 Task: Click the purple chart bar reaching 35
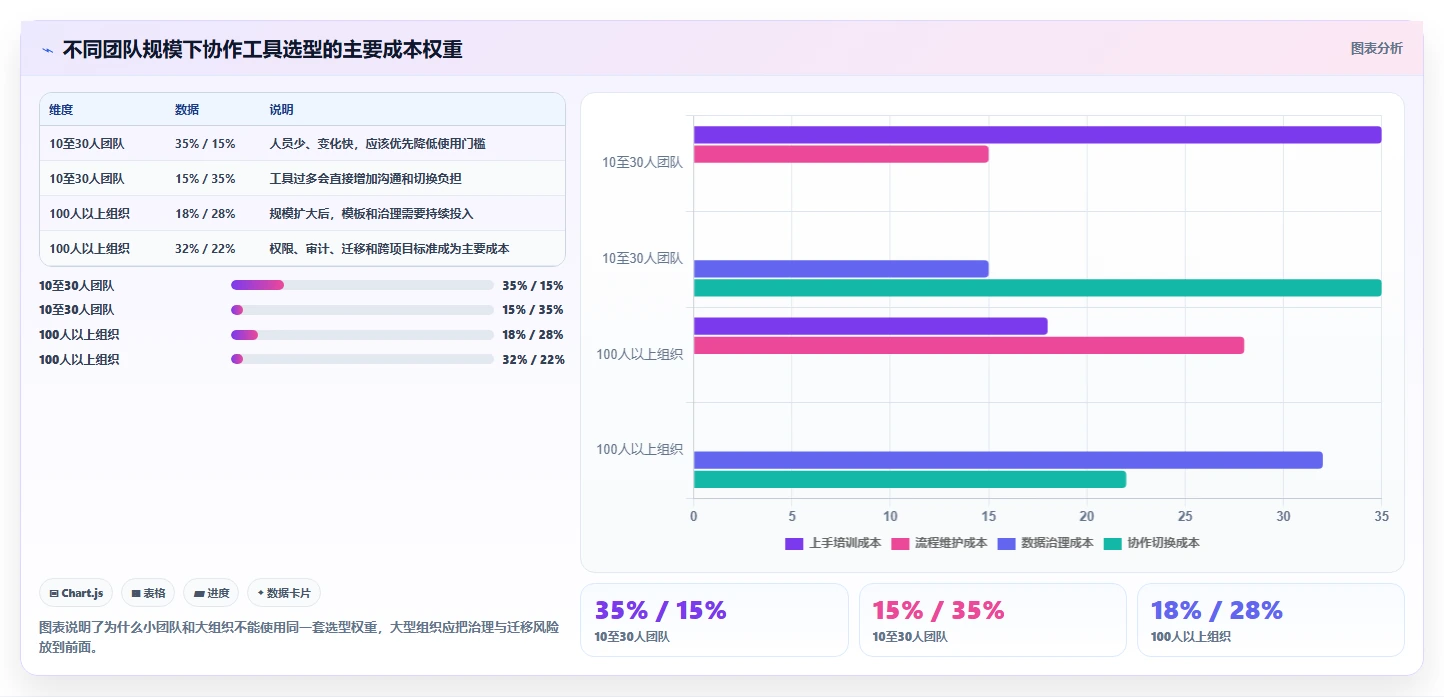[x=1037, y=135]
